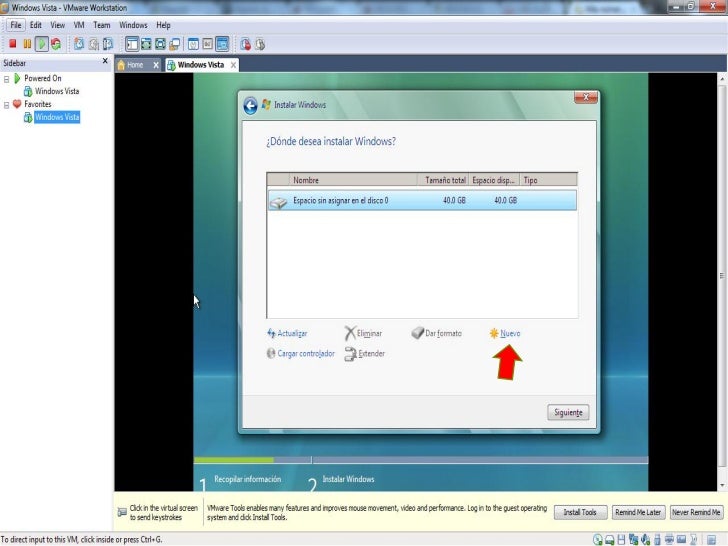Click the Dar formato option
The width and height of the screenshot is (728, 546).
(436, 333)
